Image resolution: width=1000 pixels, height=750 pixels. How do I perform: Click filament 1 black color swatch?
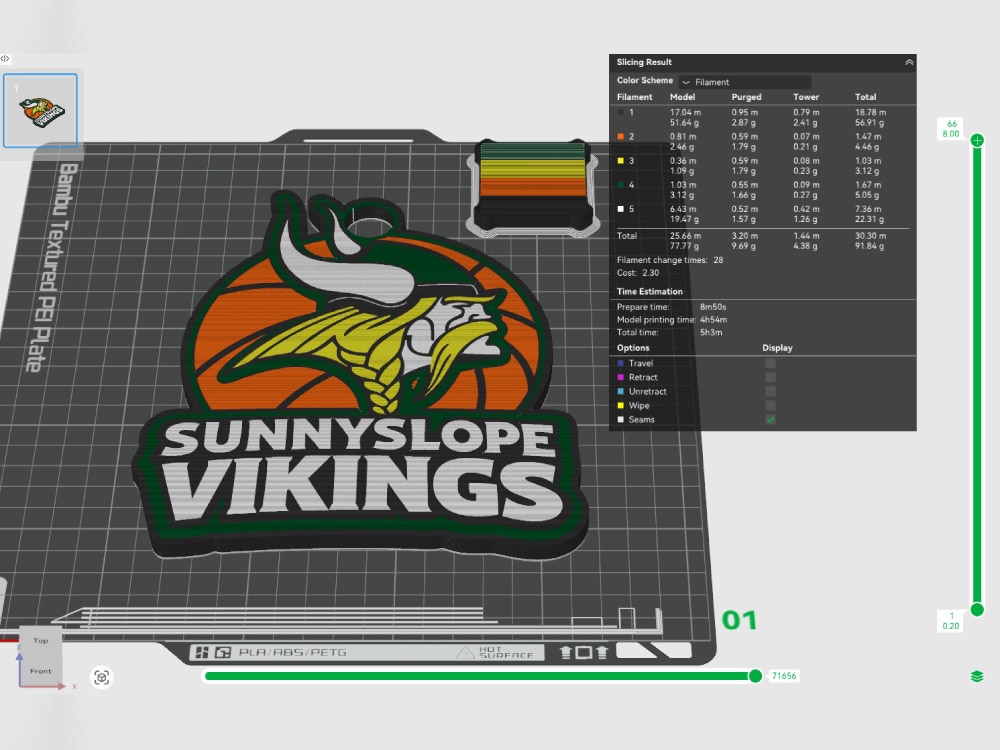621,112
